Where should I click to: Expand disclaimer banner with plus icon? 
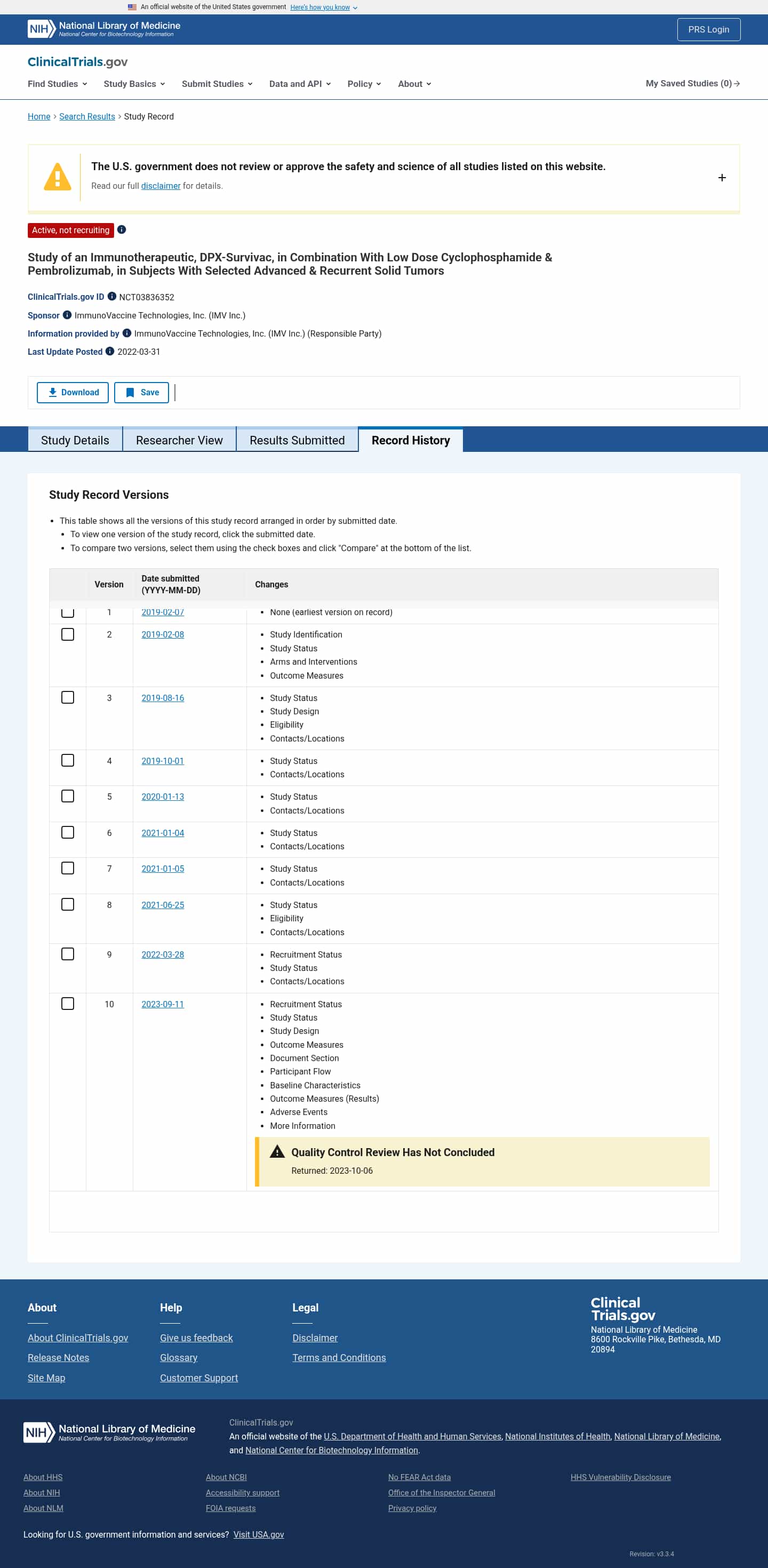pos(721,178)
